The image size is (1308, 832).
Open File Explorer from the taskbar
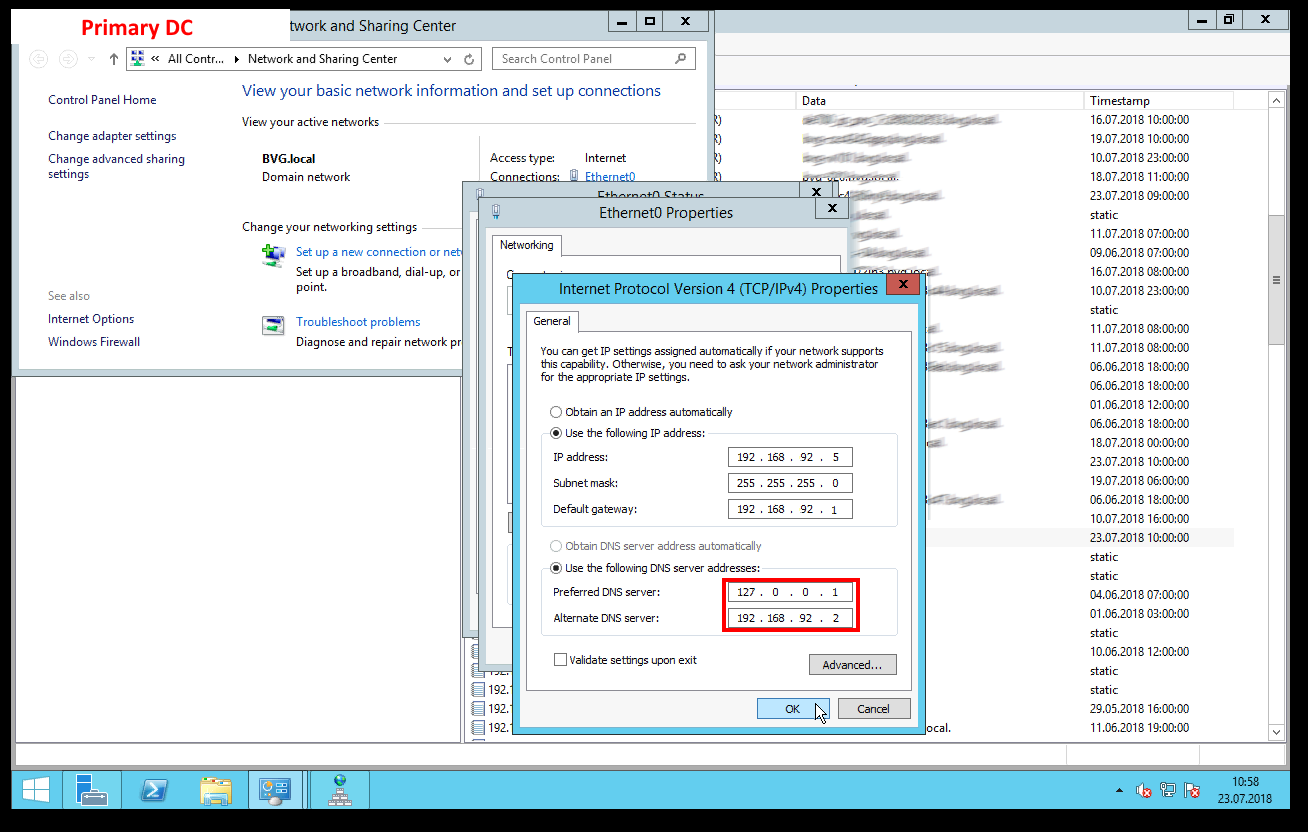pyautogui.click(x=215, y=790)
